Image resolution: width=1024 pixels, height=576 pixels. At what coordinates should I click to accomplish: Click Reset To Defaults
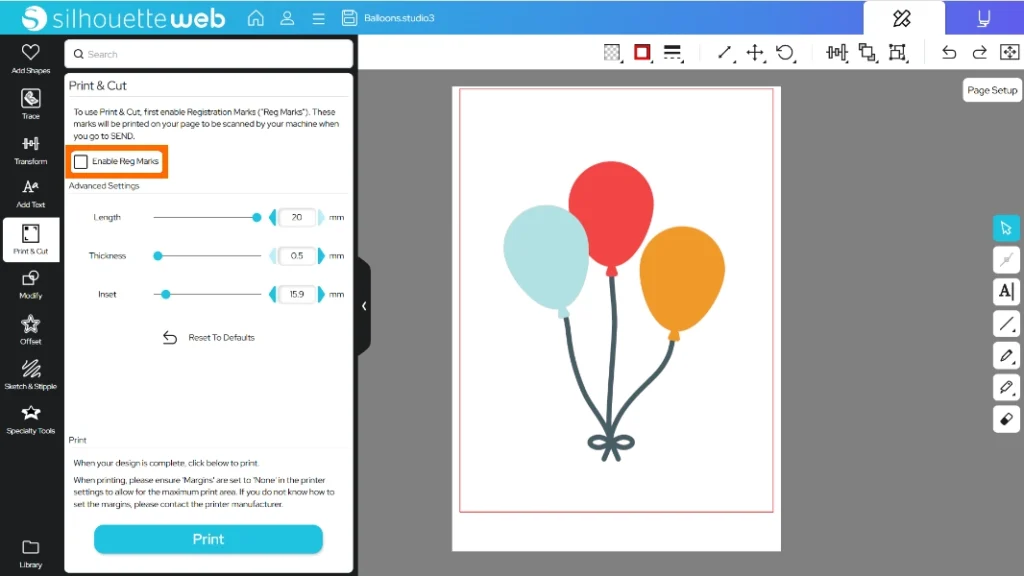point(210,338)
